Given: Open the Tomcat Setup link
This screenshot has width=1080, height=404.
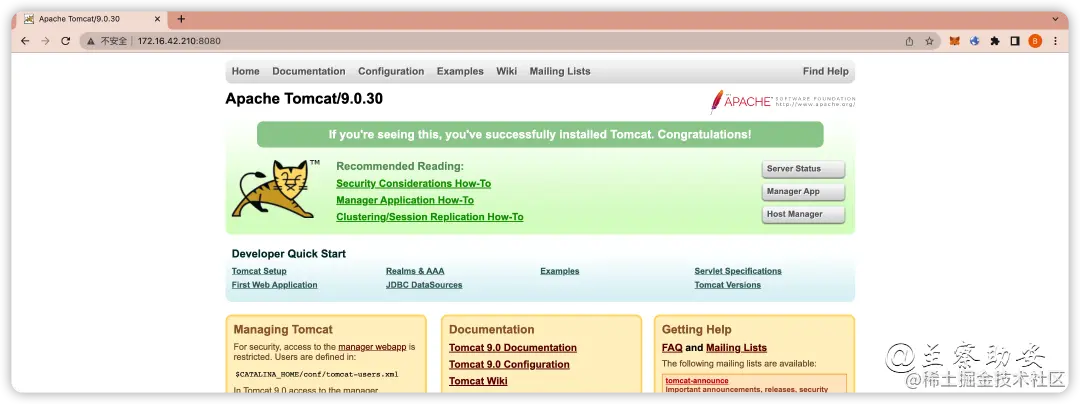Looking at the screenshot, I should pyautogui.click(x=259, y=271).
